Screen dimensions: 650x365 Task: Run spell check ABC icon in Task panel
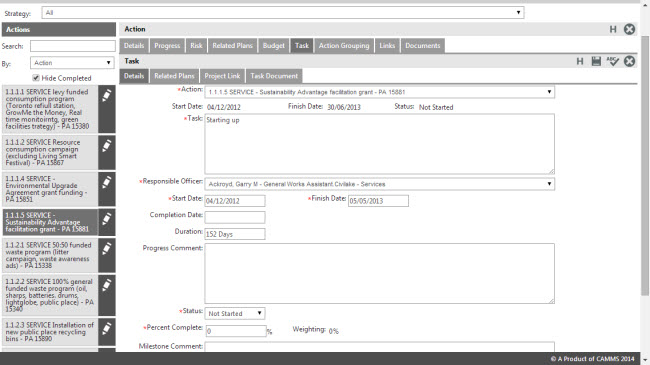click(612, 61)
